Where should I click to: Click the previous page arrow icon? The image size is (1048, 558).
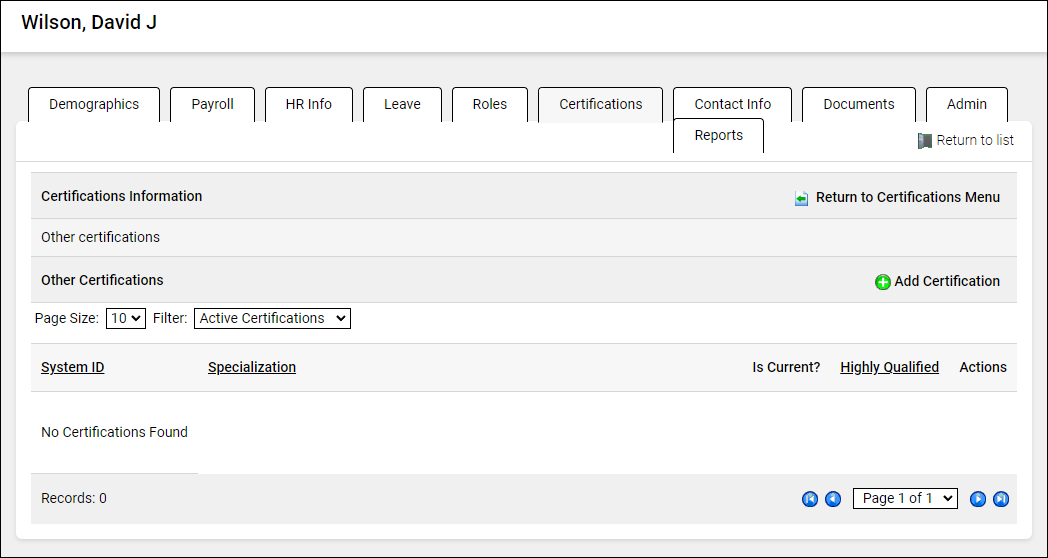[x=833, y=499]
